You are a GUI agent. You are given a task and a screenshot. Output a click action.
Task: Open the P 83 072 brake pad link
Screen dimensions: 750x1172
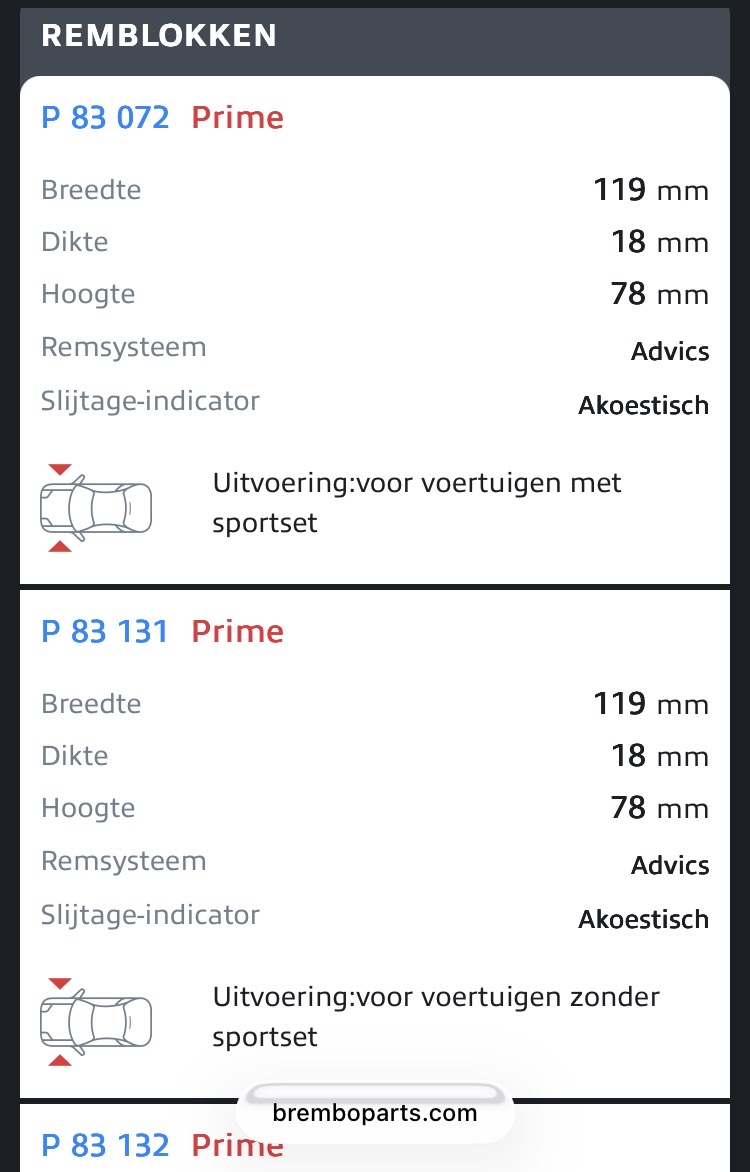[x=105, y=118]
